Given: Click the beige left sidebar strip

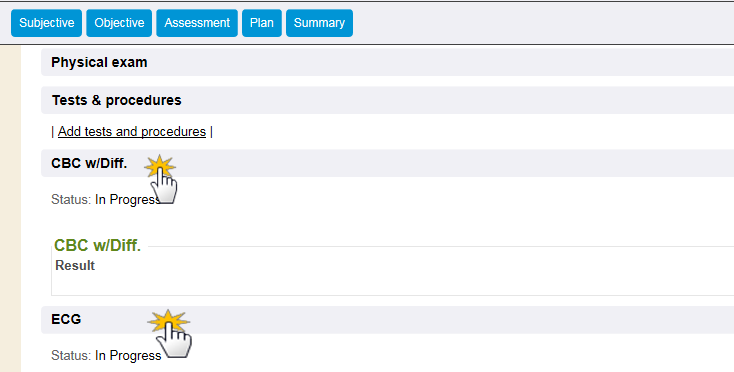Looking at the screenshot, I should coord(10,209).
